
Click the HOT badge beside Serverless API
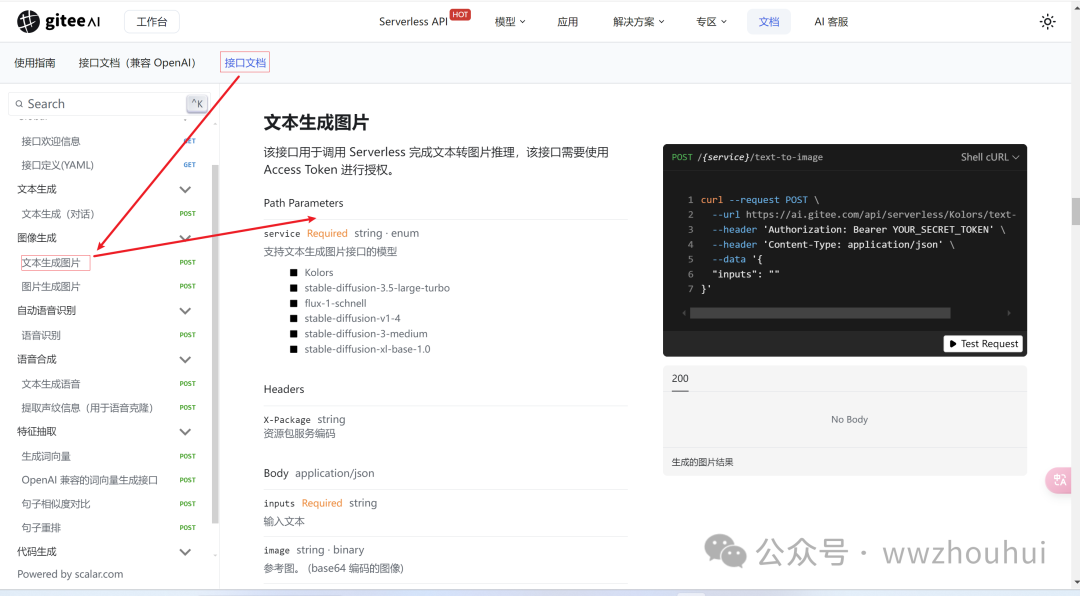pyautogui.click(x=460, y=14)
